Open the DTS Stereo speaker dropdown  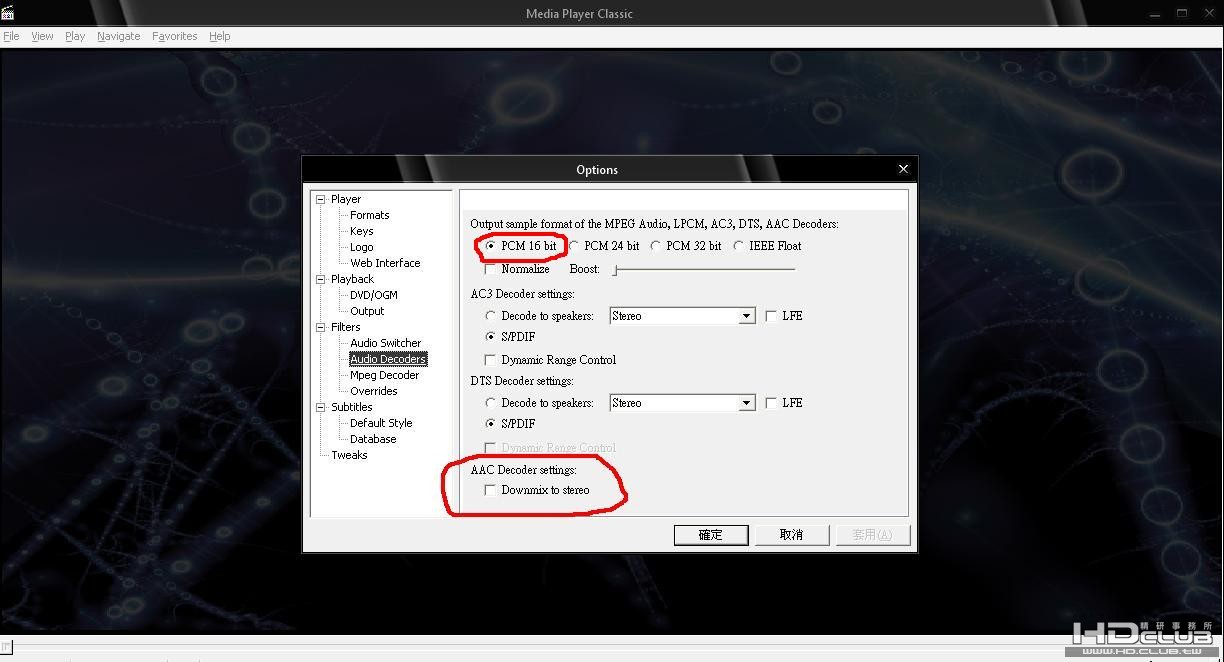(x=746, y=403)
